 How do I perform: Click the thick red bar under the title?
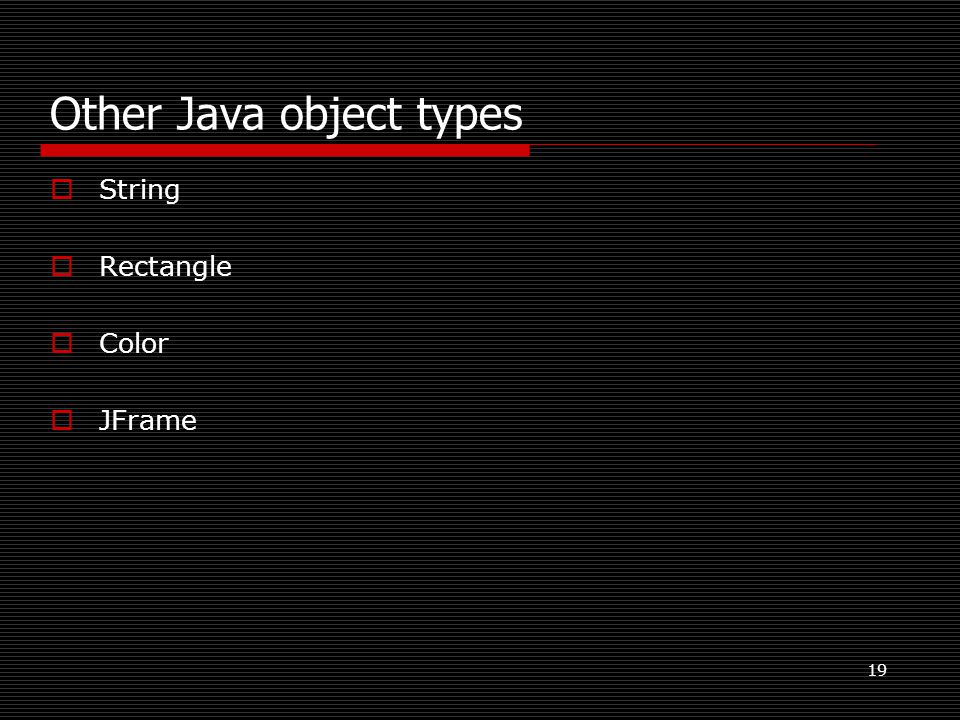(285, 151)
